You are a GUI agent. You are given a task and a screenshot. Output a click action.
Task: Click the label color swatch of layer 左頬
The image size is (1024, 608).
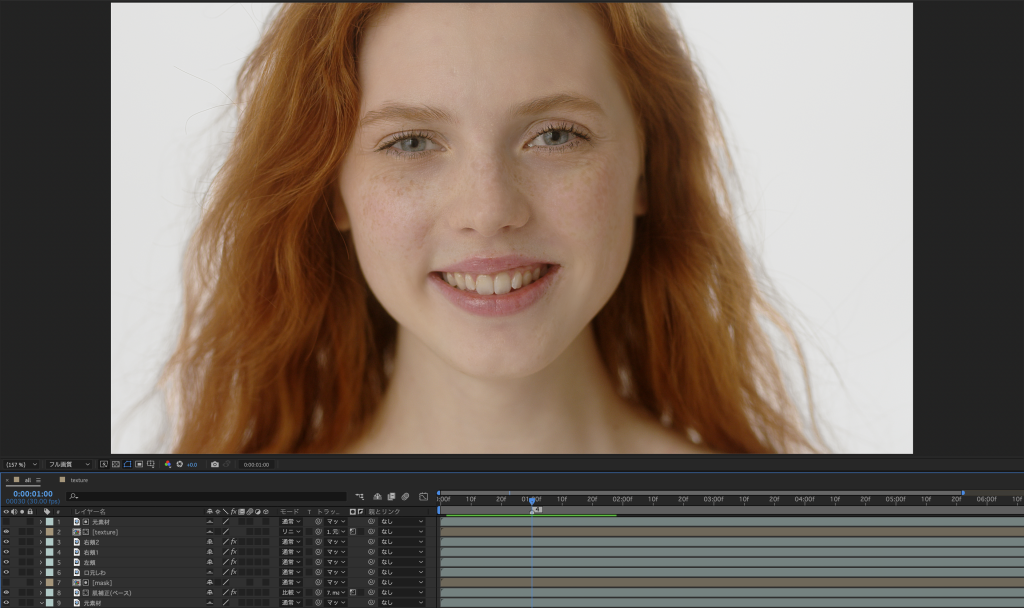click(50, 562)
